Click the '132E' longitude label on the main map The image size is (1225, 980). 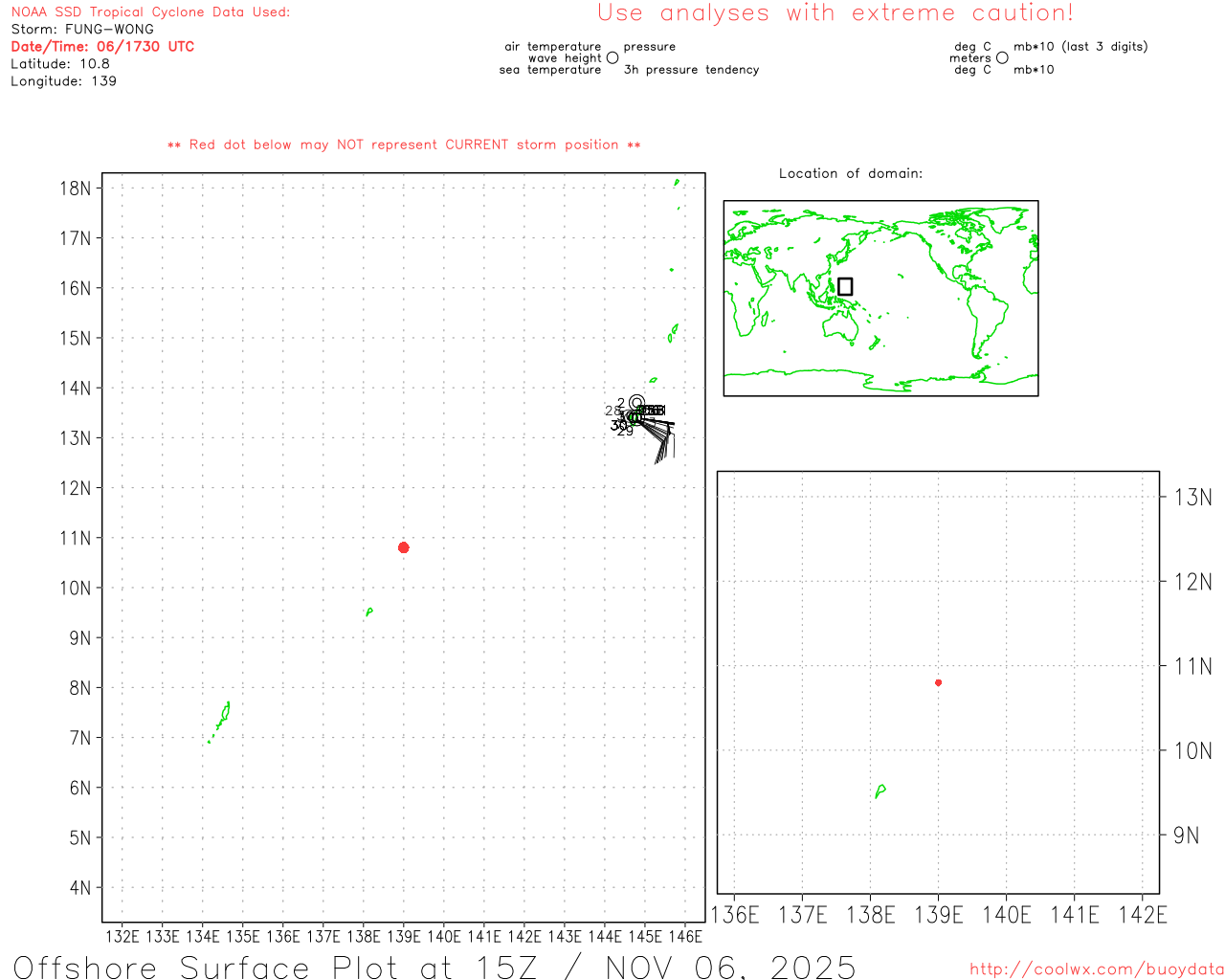[122, 937]
